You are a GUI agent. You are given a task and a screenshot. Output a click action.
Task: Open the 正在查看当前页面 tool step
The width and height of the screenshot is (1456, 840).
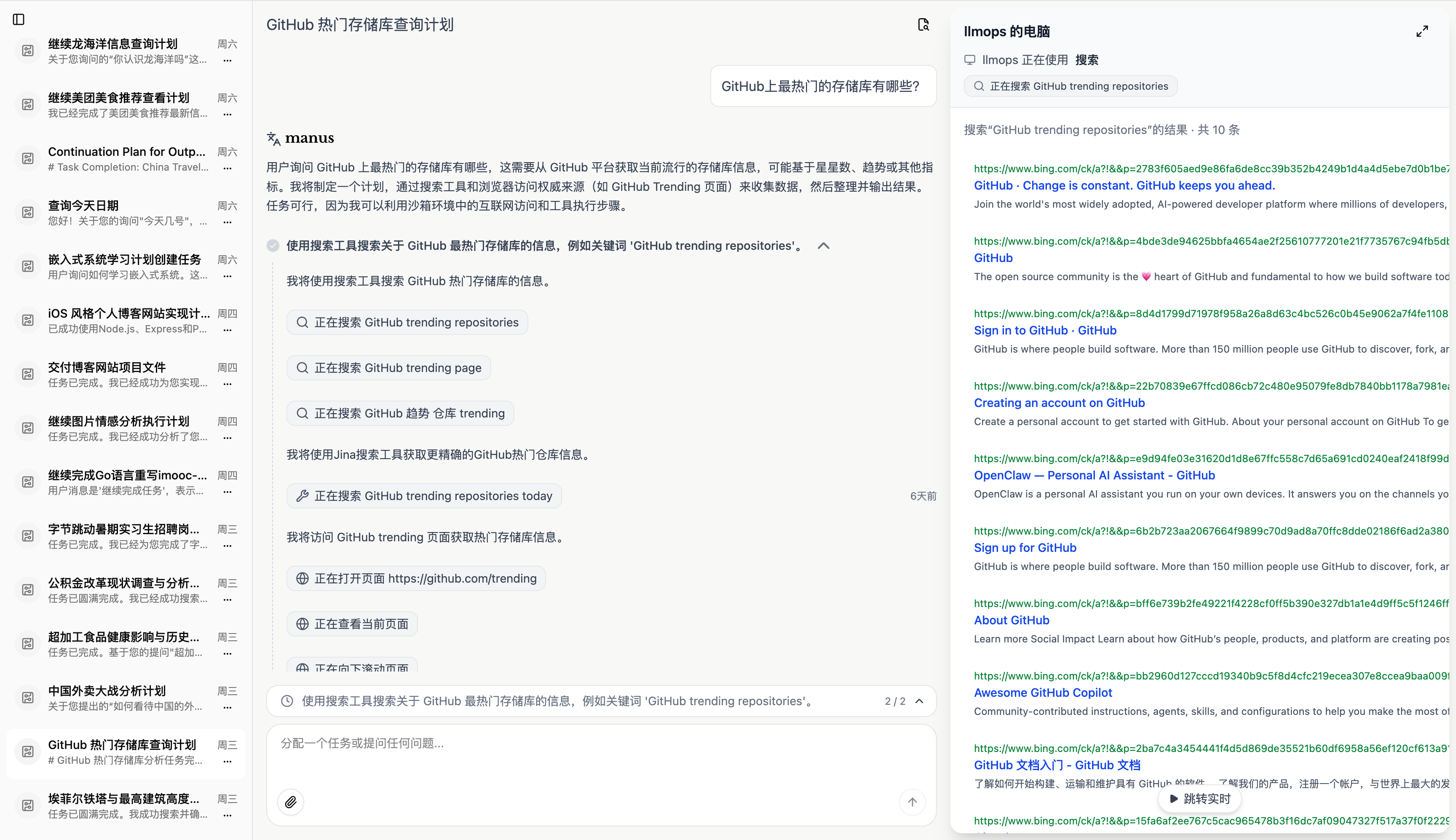coord(352,624)
